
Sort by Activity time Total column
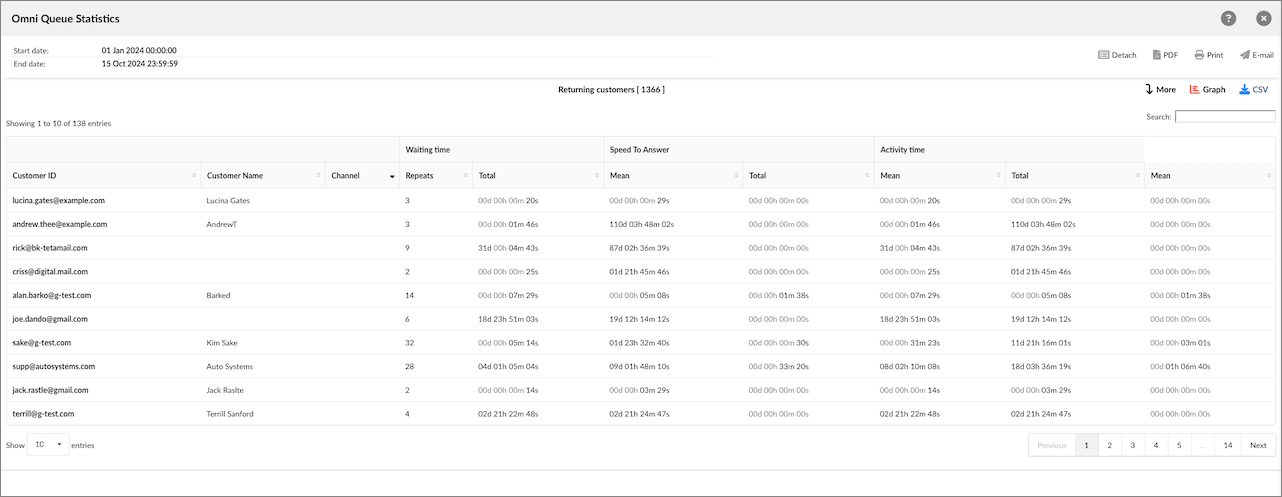point(1075,175)
